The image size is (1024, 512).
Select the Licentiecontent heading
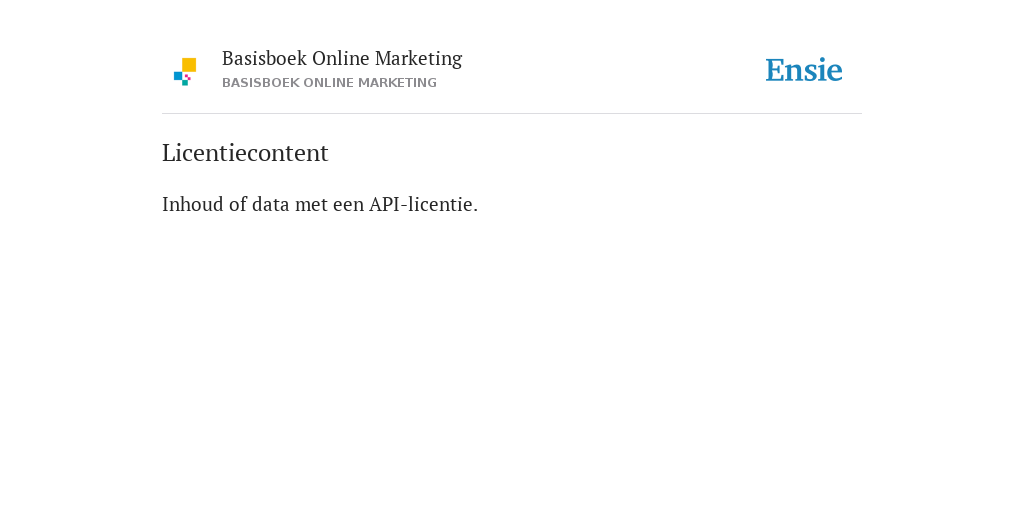click(x=245, y=153)
